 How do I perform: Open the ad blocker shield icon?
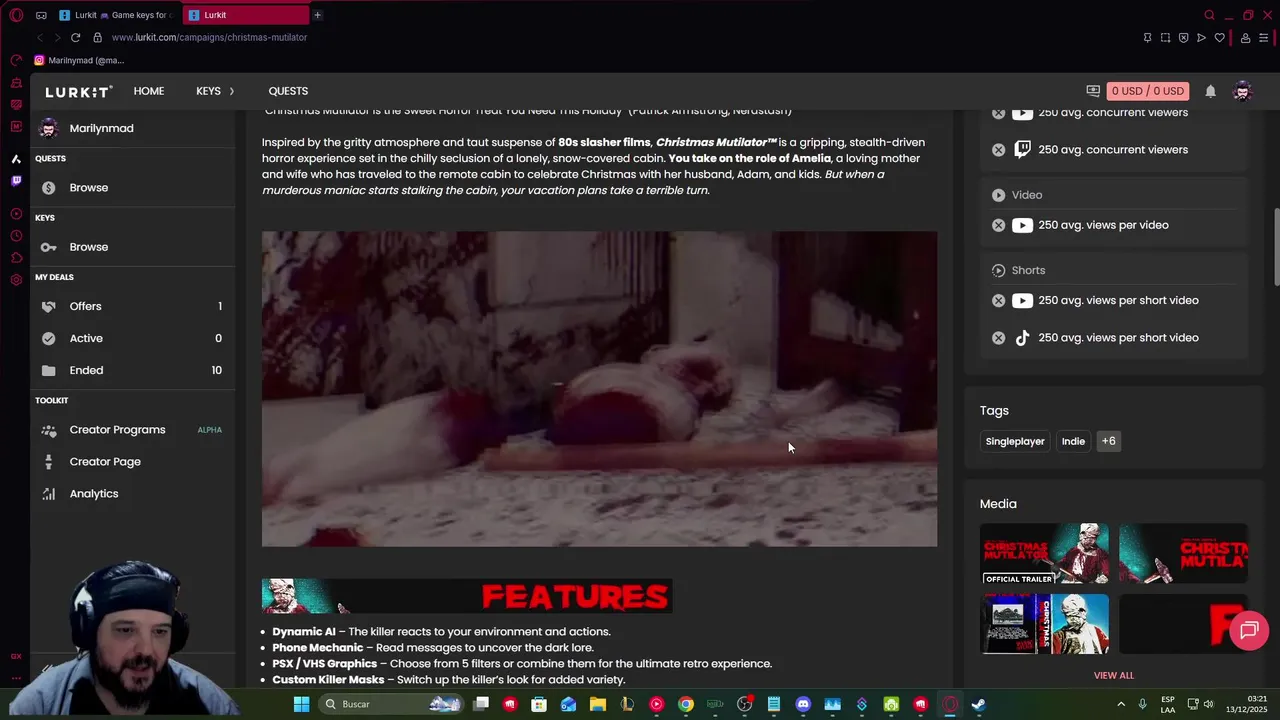[x=1183, y=38]
